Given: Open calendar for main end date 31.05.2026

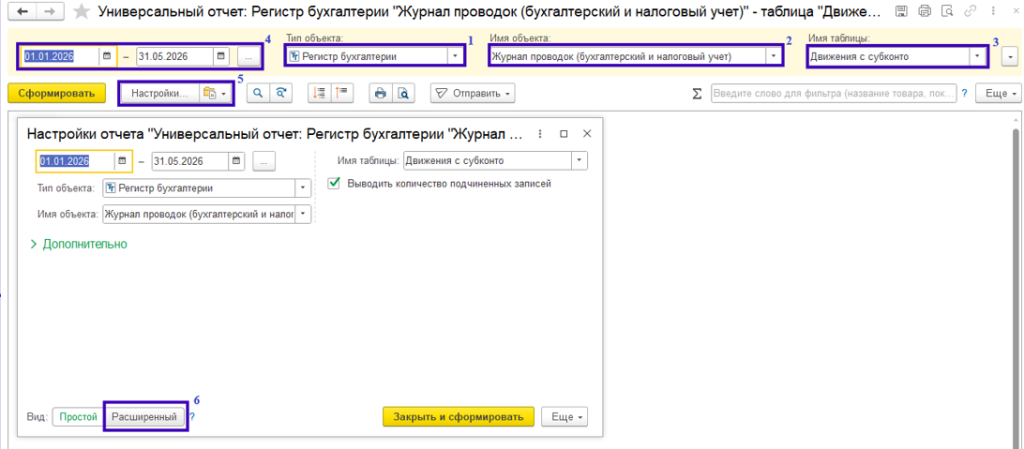Looking at the screenshot, I should pyautogui.click(x=221, y=57).
